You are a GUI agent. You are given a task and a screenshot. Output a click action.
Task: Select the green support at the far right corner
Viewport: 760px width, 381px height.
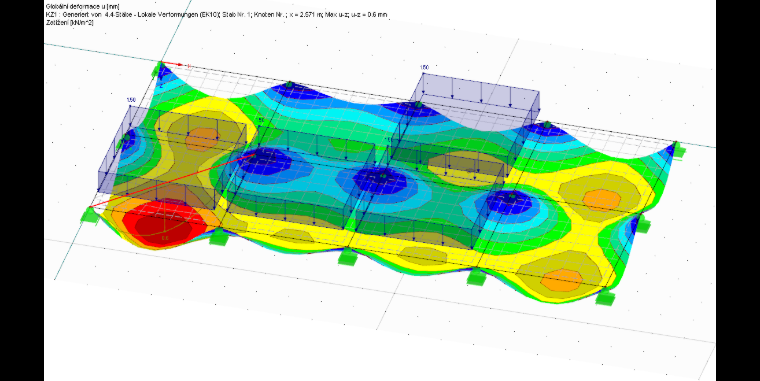coord(678,152)
